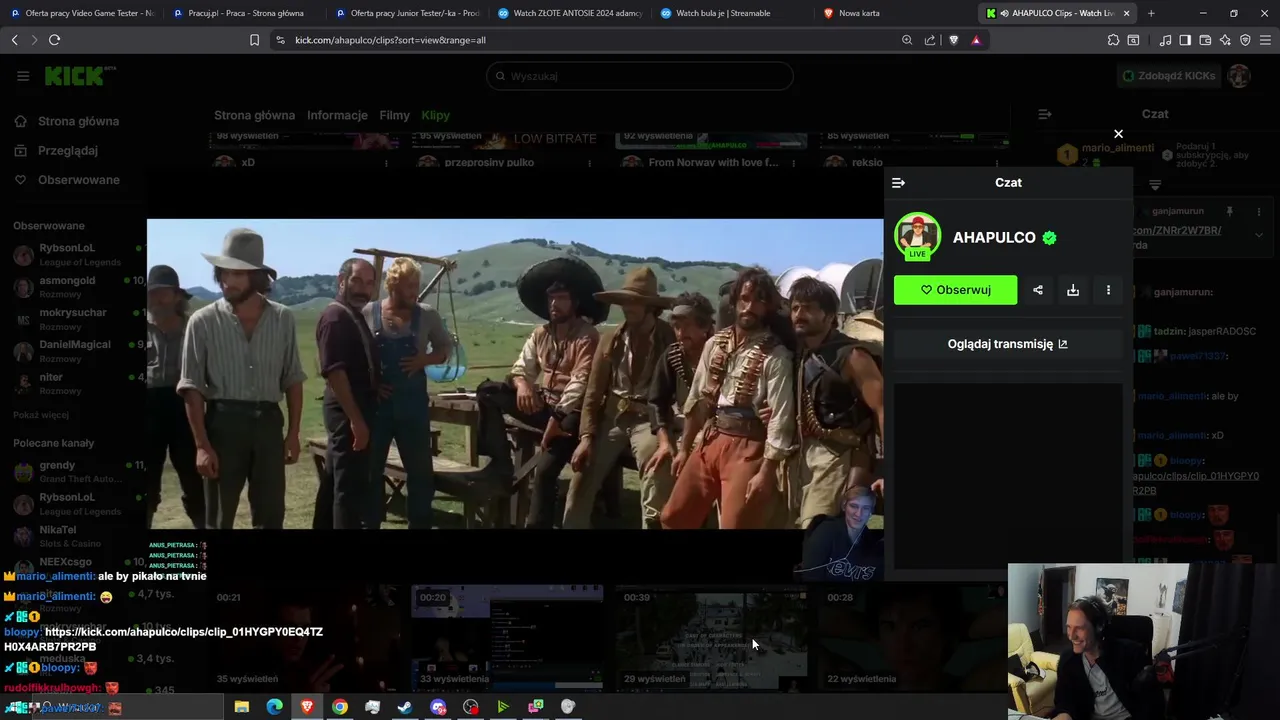The width and height of the screenshot is (1280, 720).
Task: Open Brave Shields lion icon
Action: (953, 40)
